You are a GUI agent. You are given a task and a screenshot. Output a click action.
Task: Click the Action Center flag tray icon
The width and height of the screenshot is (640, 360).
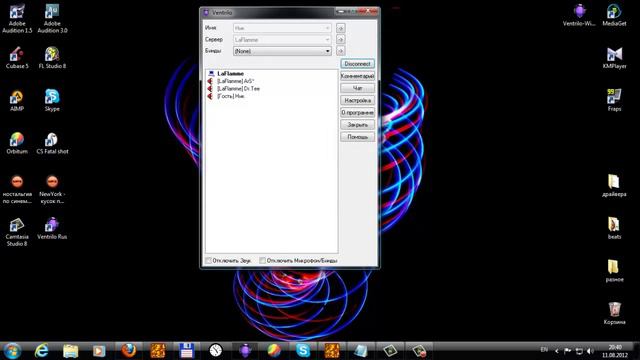click(x=568, y=351)
